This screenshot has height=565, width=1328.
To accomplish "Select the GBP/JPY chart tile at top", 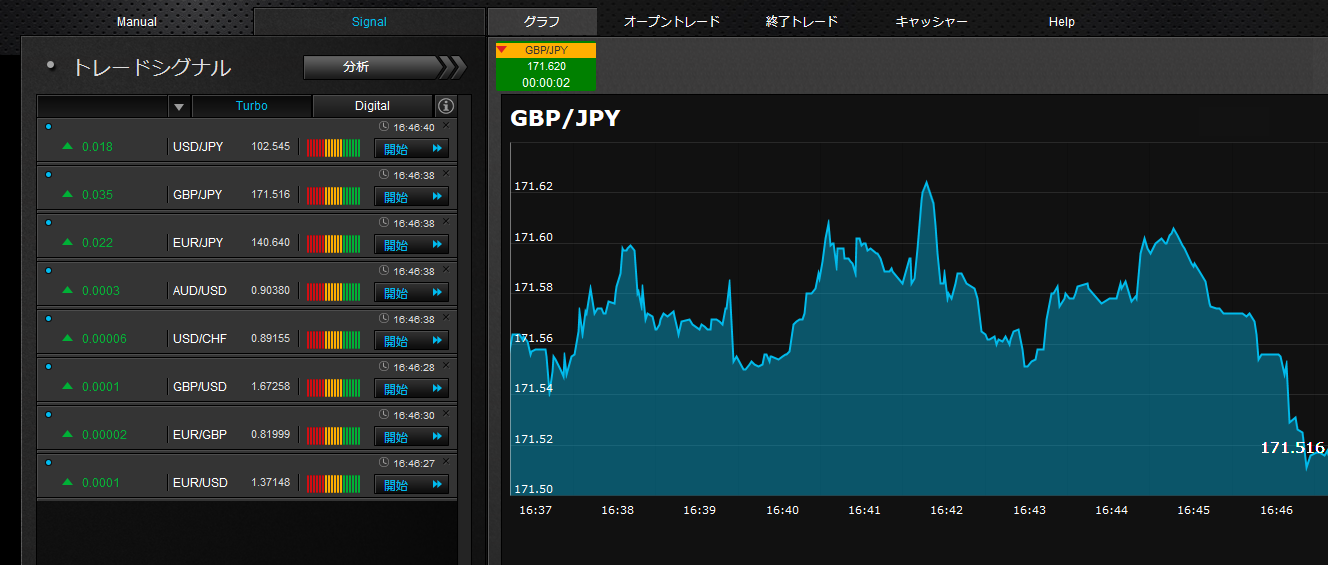I will tap(546, 66).
